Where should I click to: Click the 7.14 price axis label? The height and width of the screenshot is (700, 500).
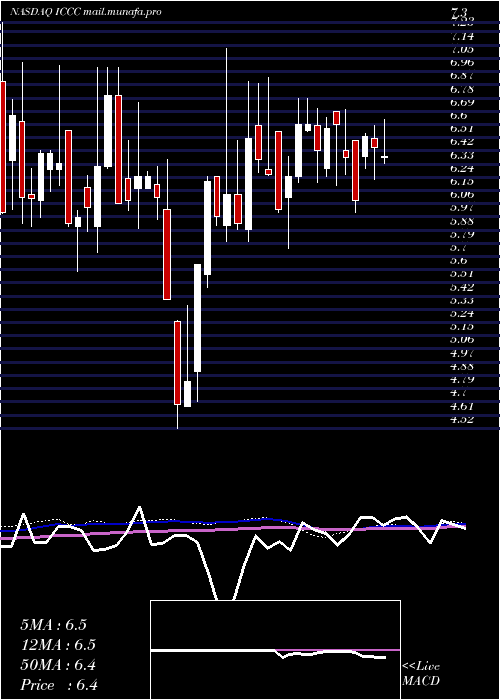point(462,36)
